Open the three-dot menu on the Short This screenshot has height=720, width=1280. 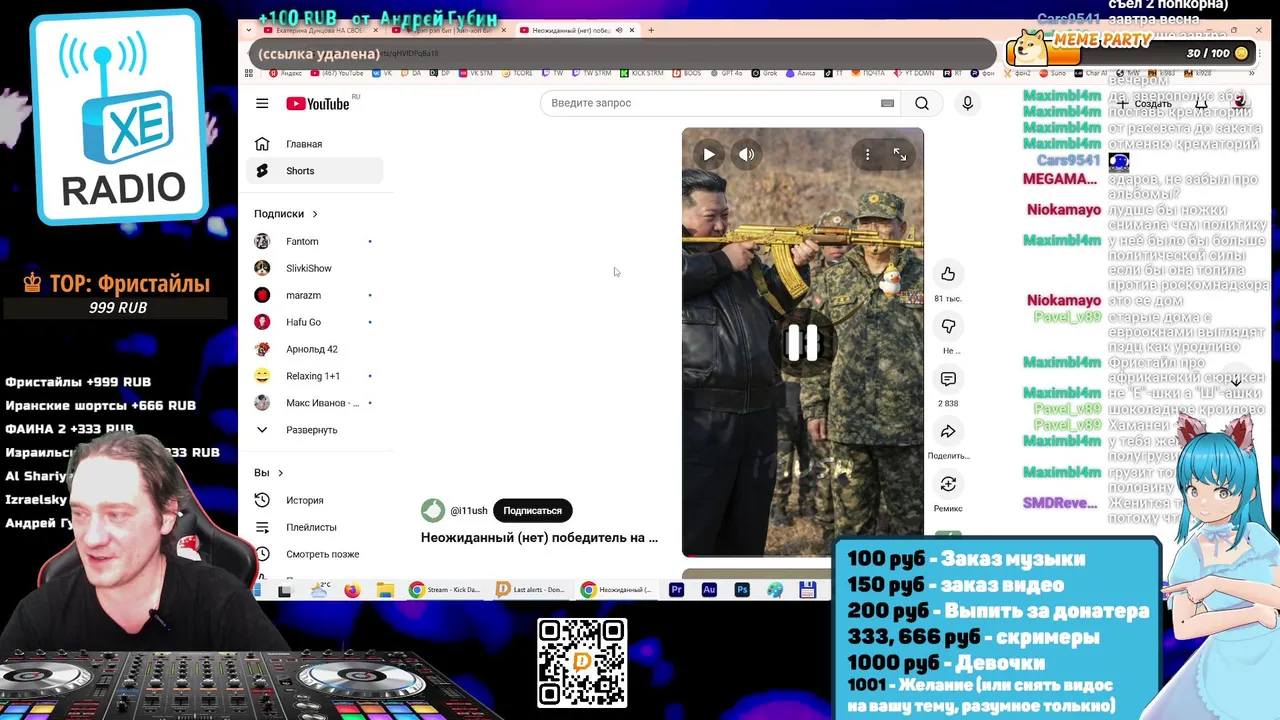(867, 154)
